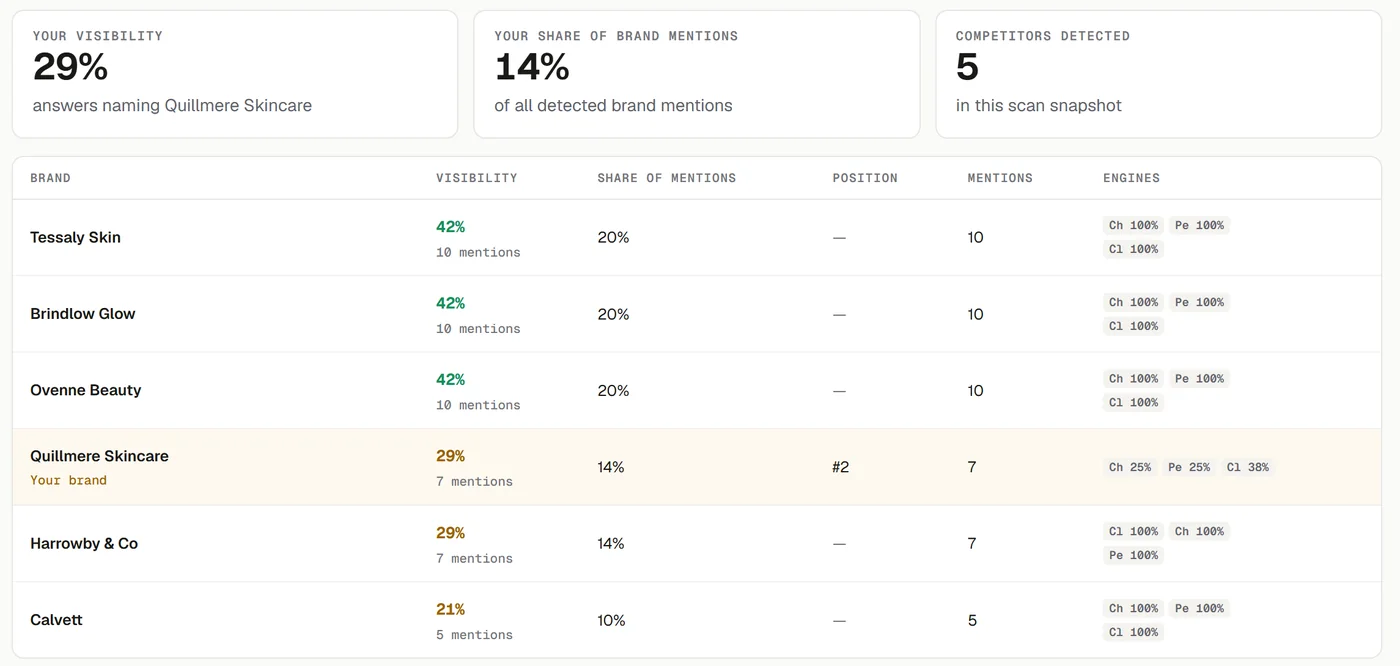This screenshot has width=1400, height=666.
Task: Click the YOUR VISIBILITY summary card heading
Action: (98, 36)
